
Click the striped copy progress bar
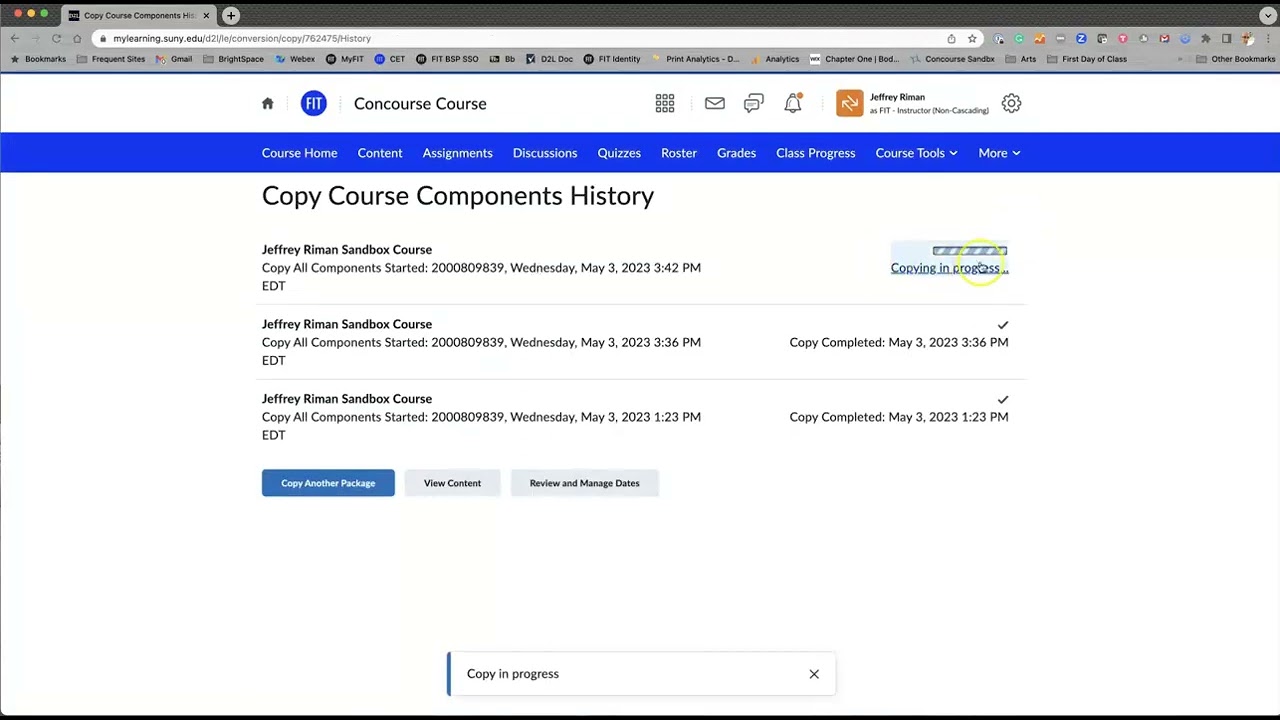coord(969,251)
